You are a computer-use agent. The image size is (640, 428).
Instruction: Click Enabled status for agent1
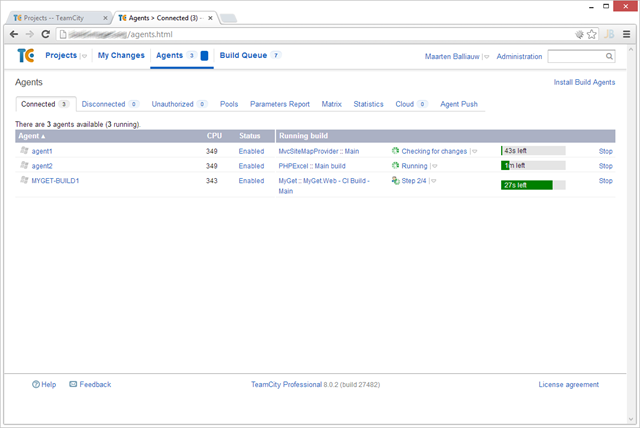tap(251, 151)
